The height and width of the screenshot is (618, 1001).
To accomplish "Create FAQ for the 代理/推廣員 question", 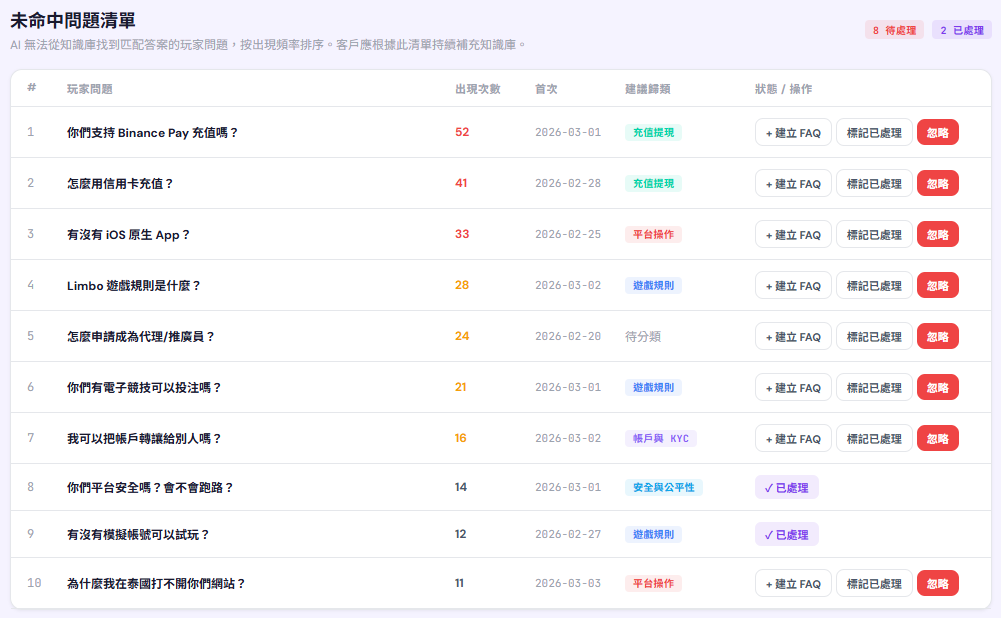I will pyautogui.click(x=793, y=336).
